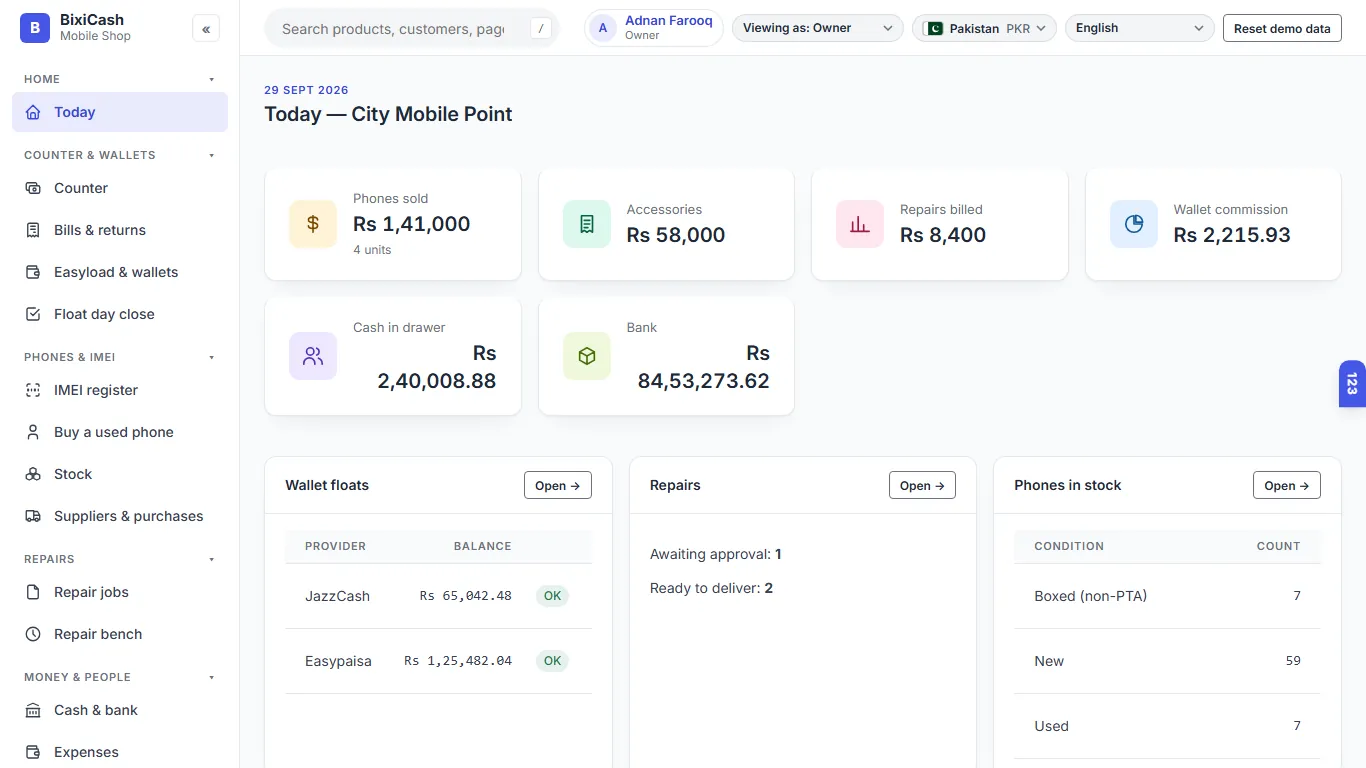The height and width of the screenshot is (768, 1366).
Task: Go to Stock page
Action: (120, 474)
